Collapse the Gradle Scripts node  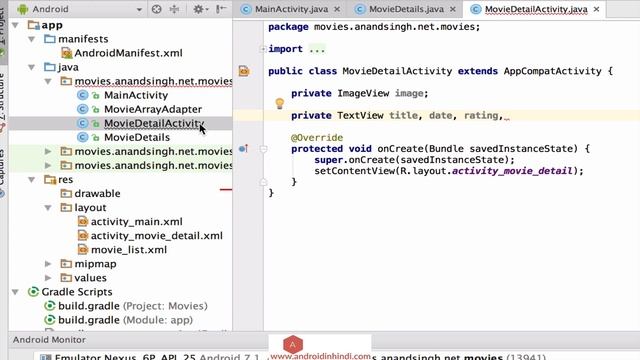point(16,292)
